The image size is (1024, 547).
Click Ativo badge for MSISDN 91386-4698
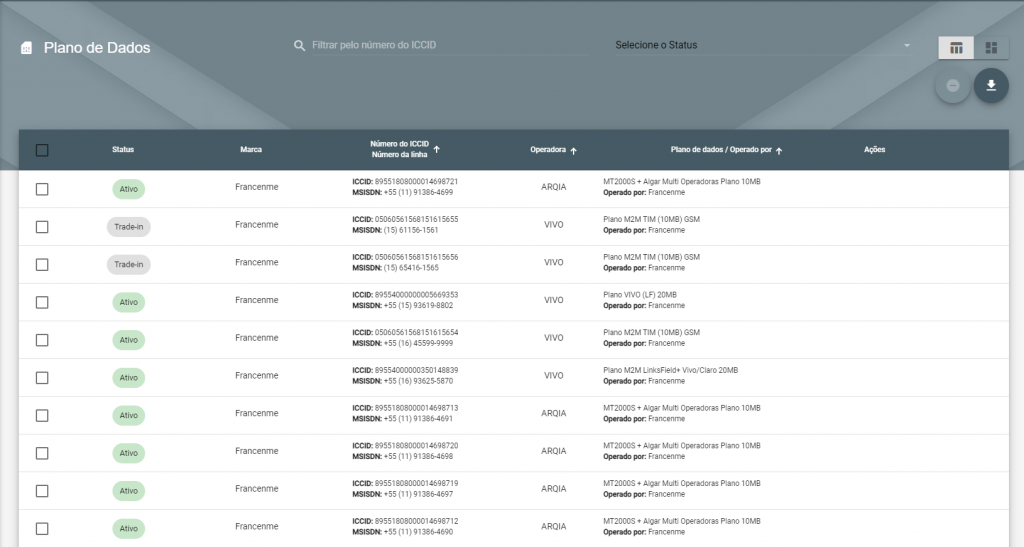pos(129,453)
